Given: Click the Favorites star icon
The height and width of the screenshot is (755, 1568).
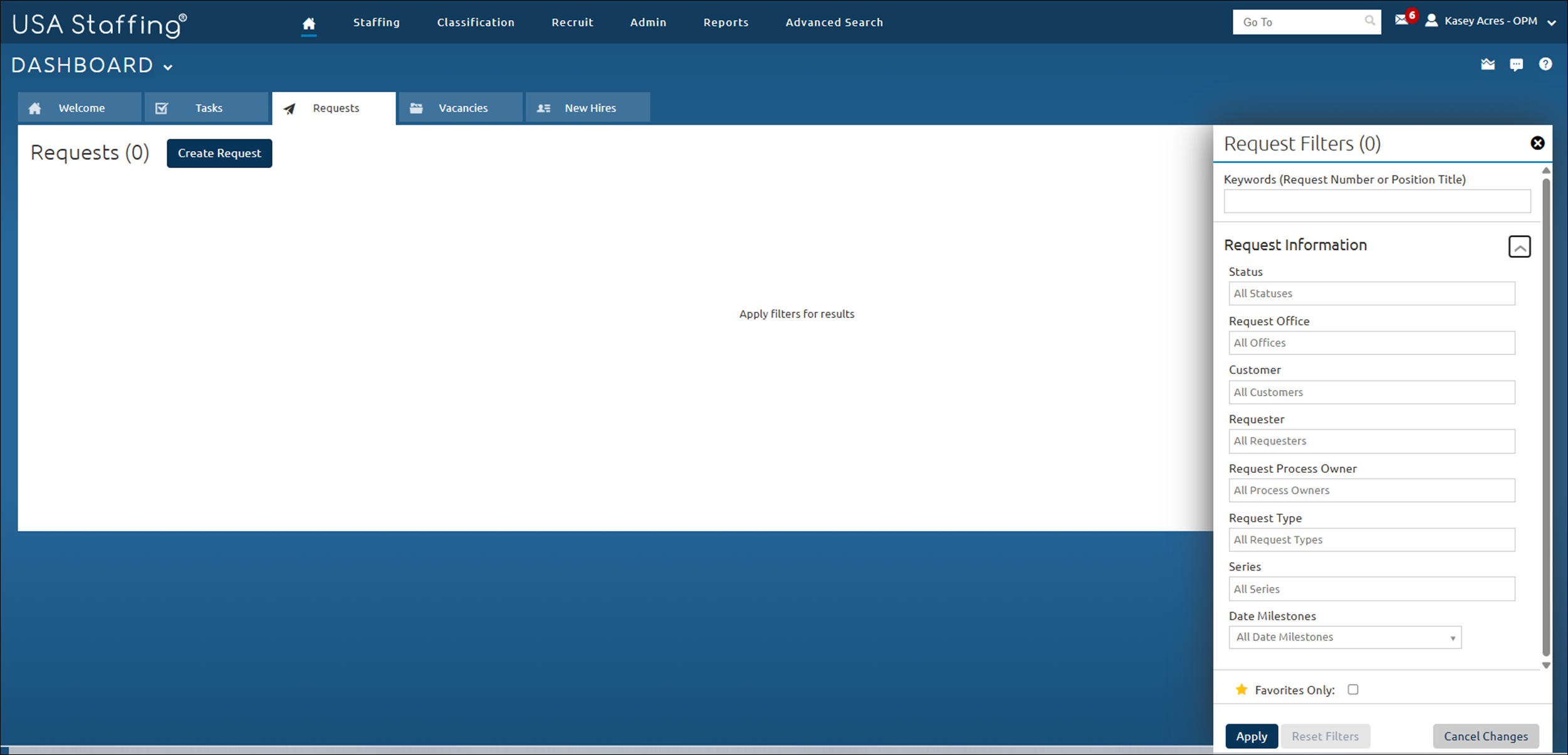Looking at the screenshot, I should coord(1241,690).
